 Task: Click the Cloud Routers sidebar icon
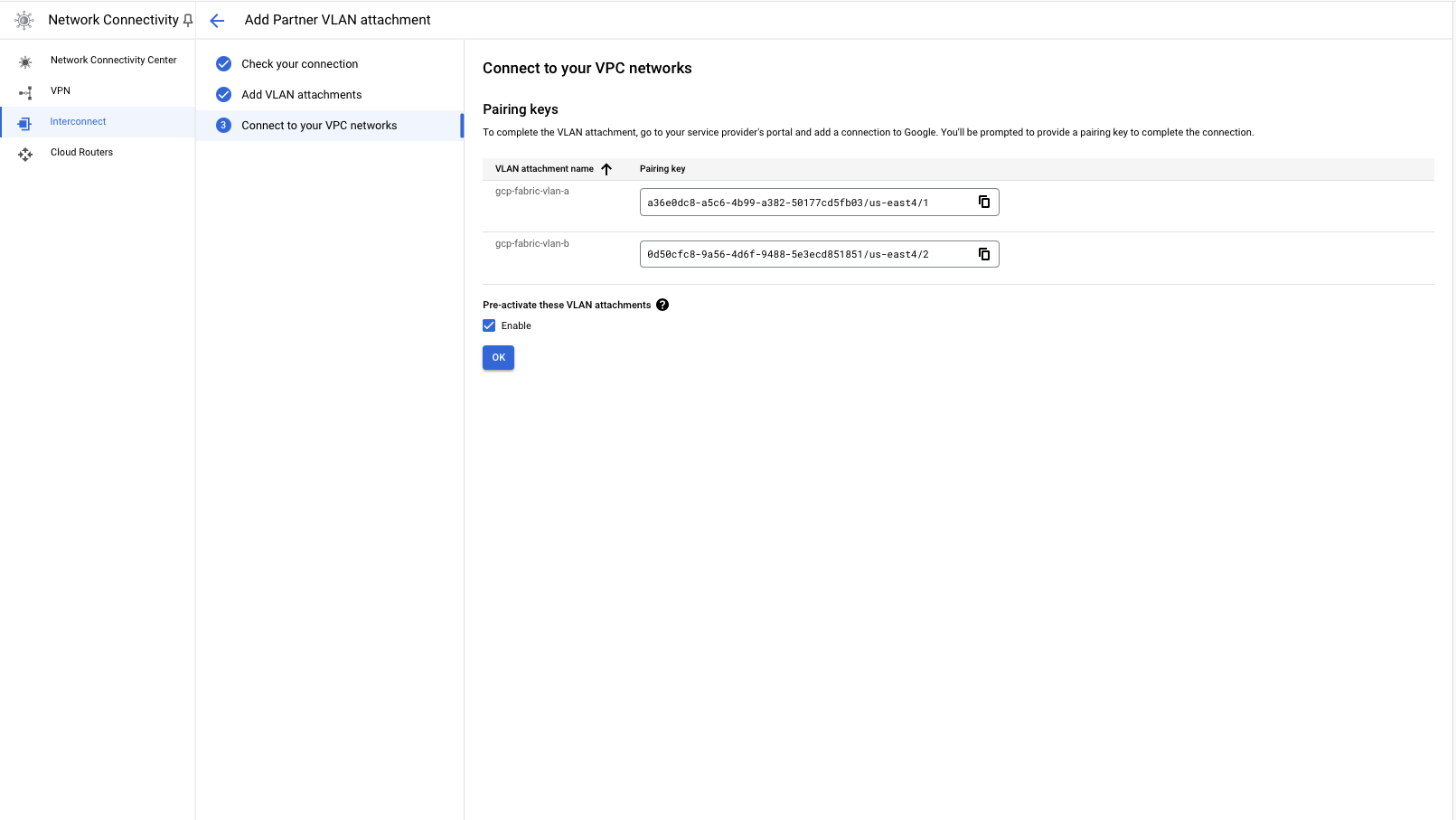[x=25, y=154]
